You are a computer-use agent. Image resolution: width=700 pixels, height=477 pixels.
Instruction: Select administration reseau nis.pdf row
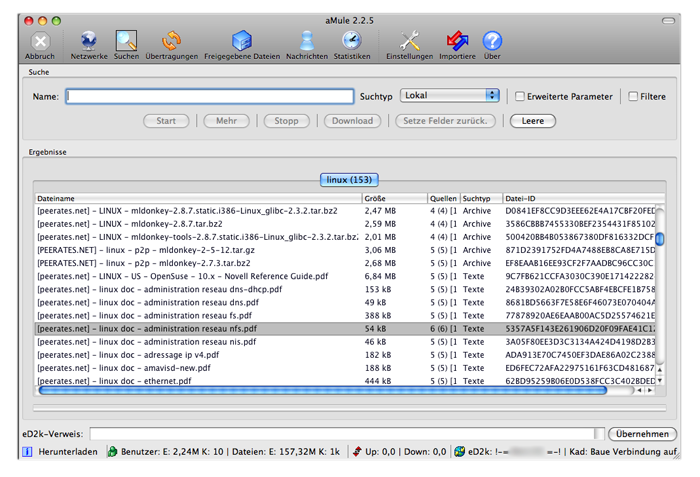click(x=345, y=342)
